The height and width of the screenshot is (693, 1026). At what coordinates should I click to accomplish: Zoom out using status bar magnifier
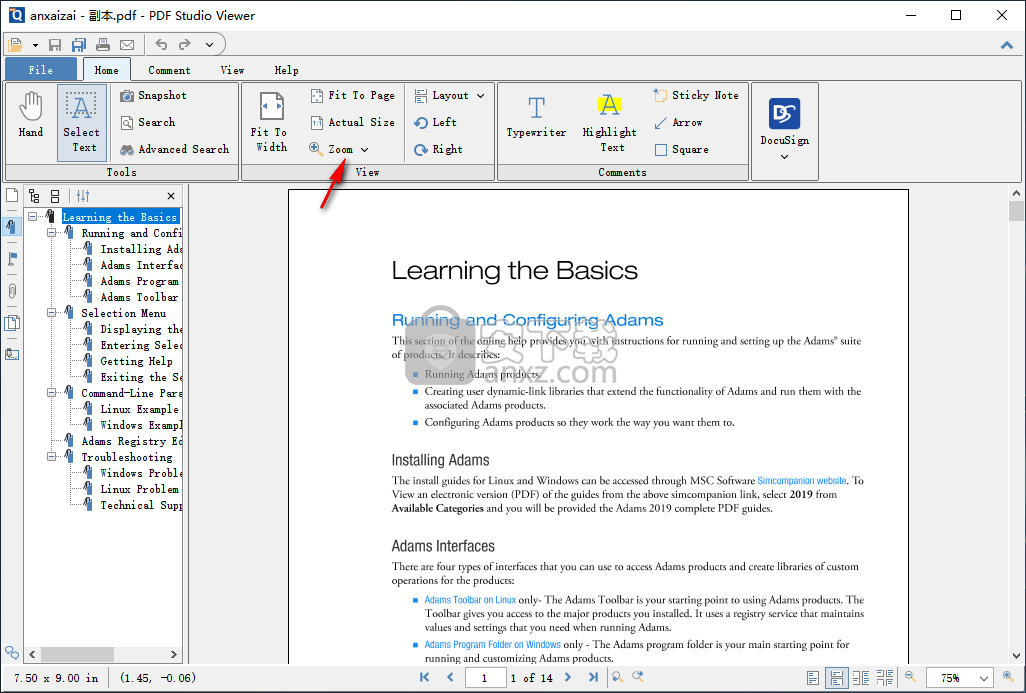coord(910,677)
